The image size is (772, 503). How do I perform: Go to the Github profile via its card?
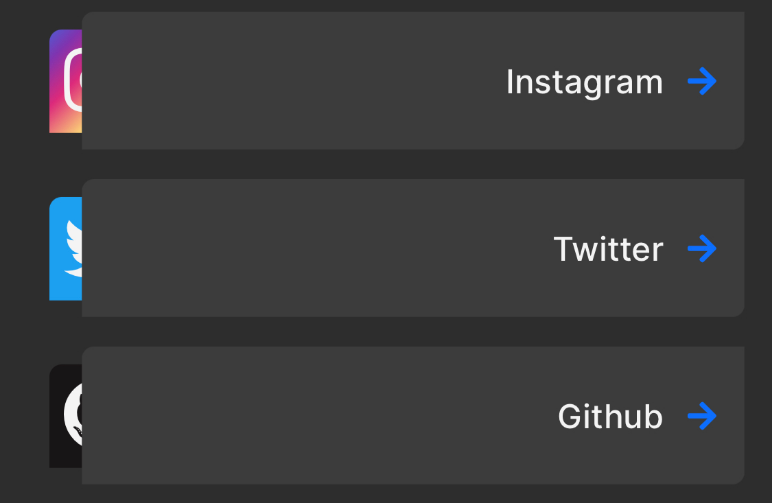click(x=413, y=415)
